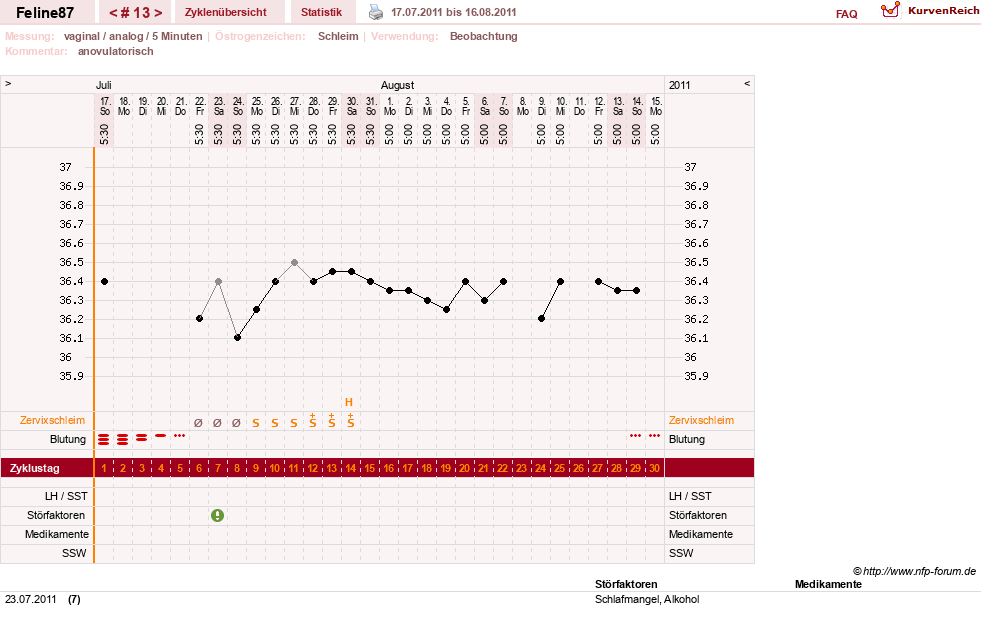Click the left SSW row label
This screenshot has width=981, height=623.
[x=74, y=553]
